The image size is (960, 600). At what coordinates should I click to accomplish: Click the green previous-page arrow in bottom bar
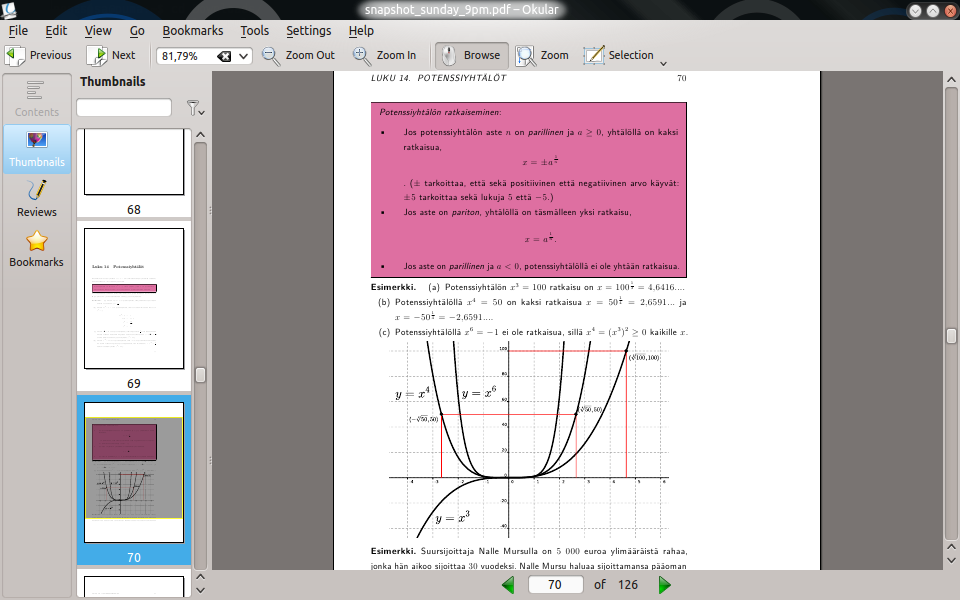pyautogui.click(x=508, y=585)
